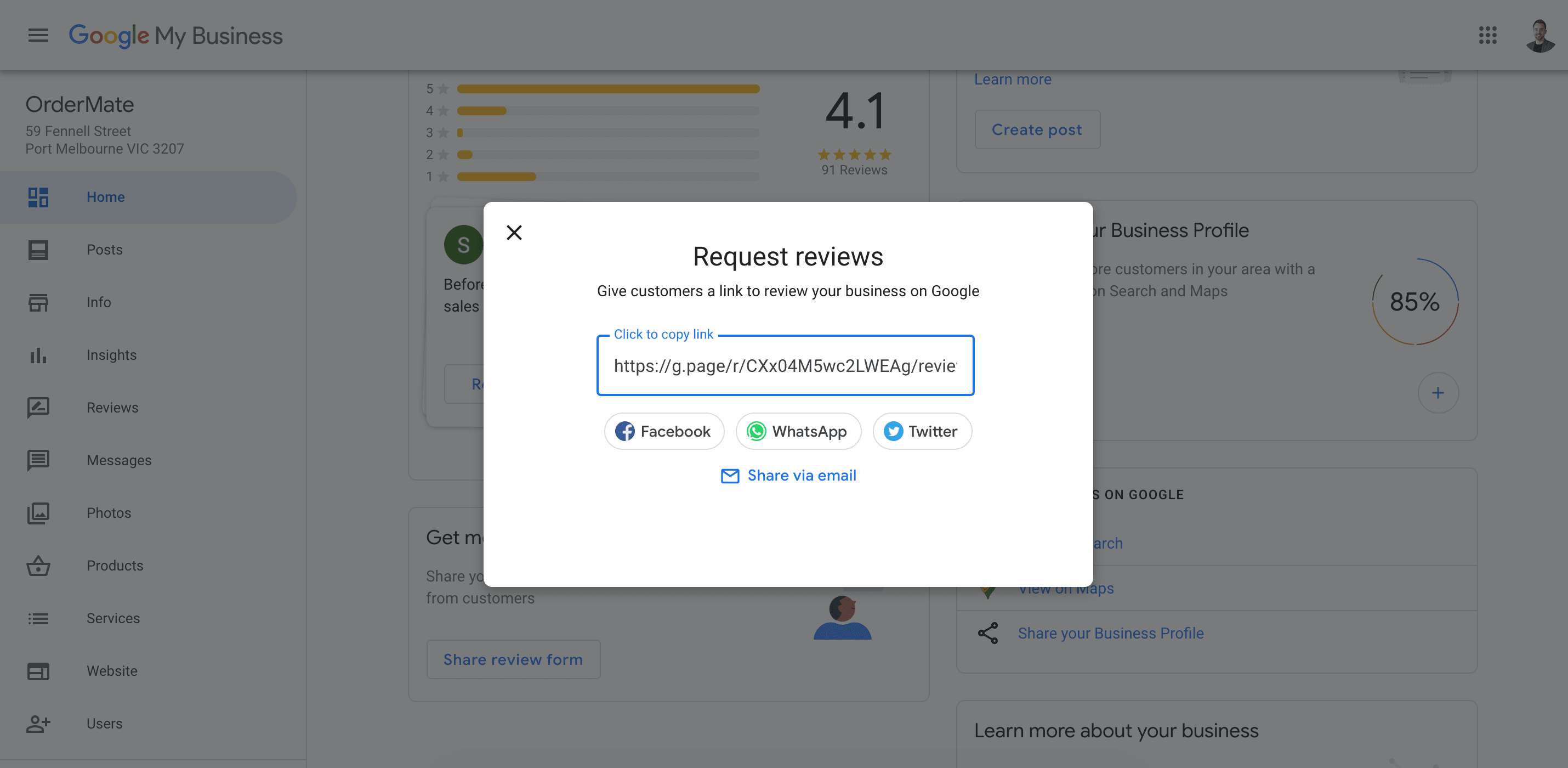Image resolution: width=1568 pixels, height=768 pixels.
Task: Click the 5-star rating bar
Action: [x=608, y=89]
